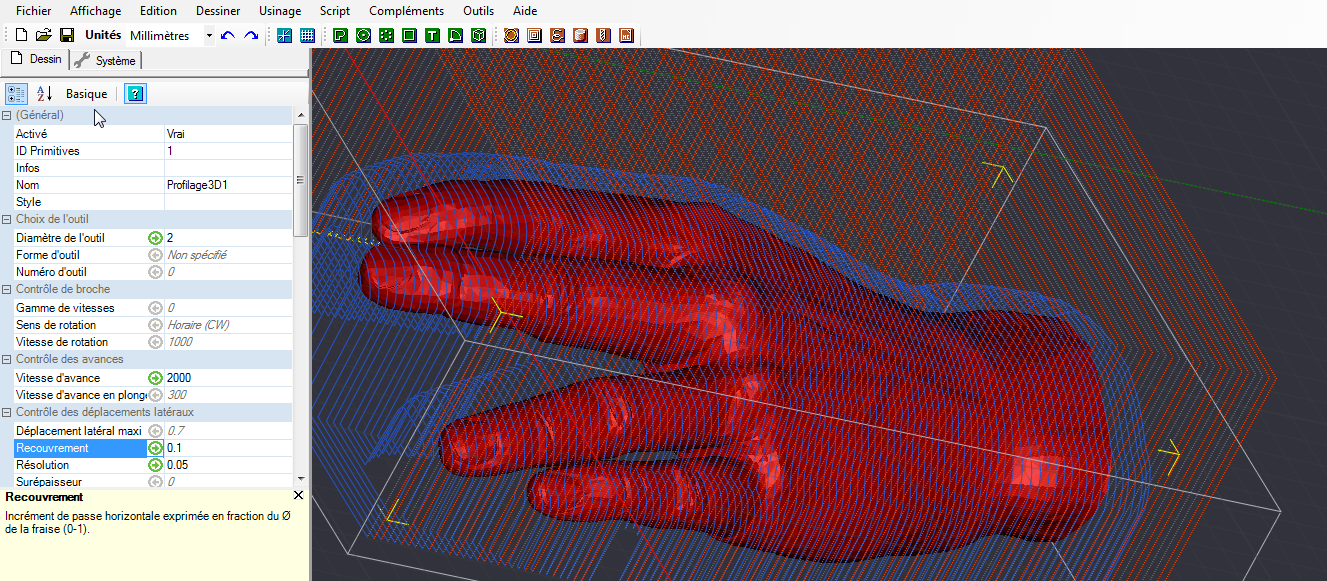Select the Style property row
Screen dimensions: 1327x581
[152, 202]
